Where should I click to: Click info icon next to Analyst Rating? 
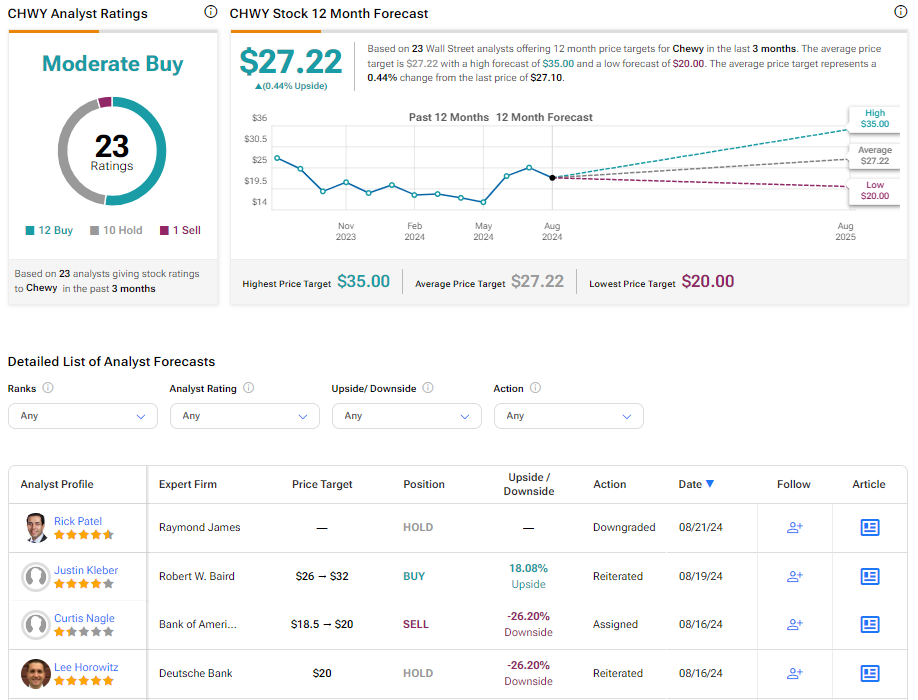pos(248,387)
